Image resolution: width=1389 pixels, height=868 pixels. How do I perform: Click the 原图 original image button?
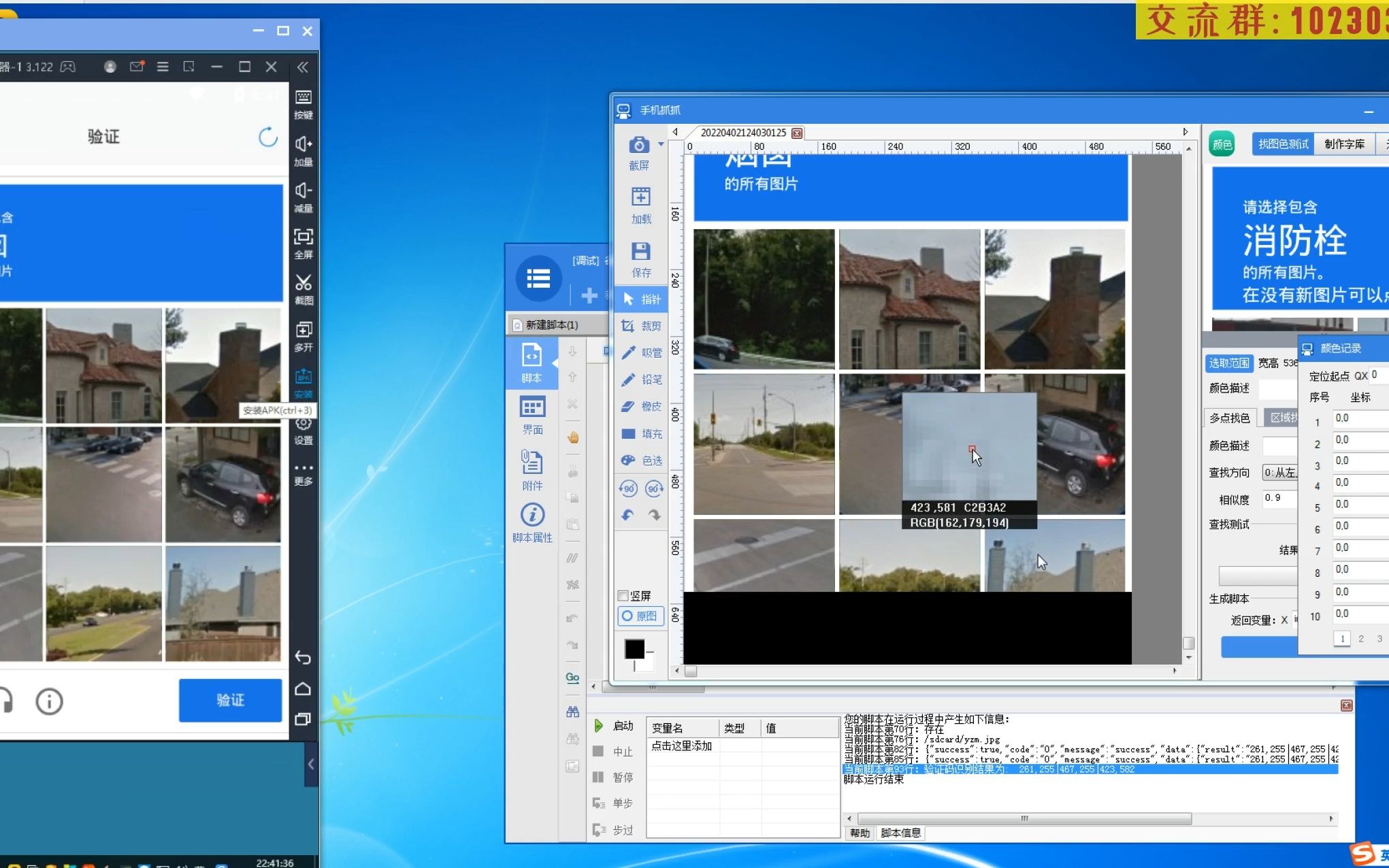pyautogui.click(x=640, y=616)
